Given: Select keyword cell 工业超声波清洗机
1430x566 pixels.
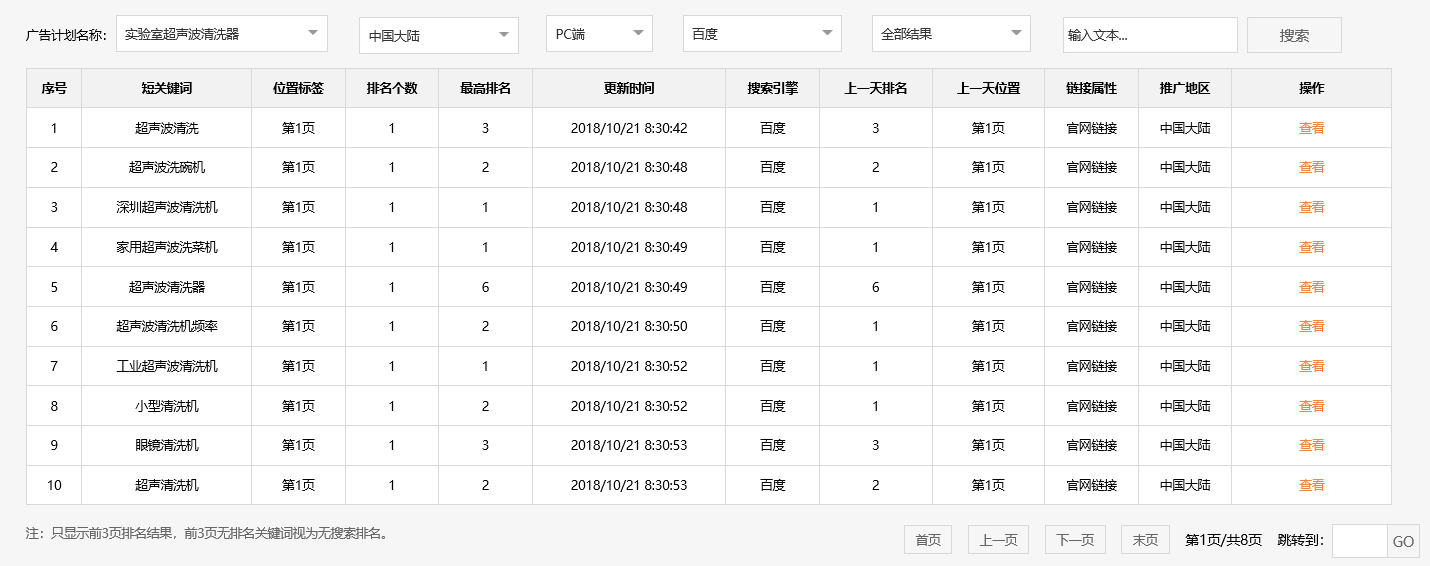Looking at the screenshot, I should click(166, 366).
